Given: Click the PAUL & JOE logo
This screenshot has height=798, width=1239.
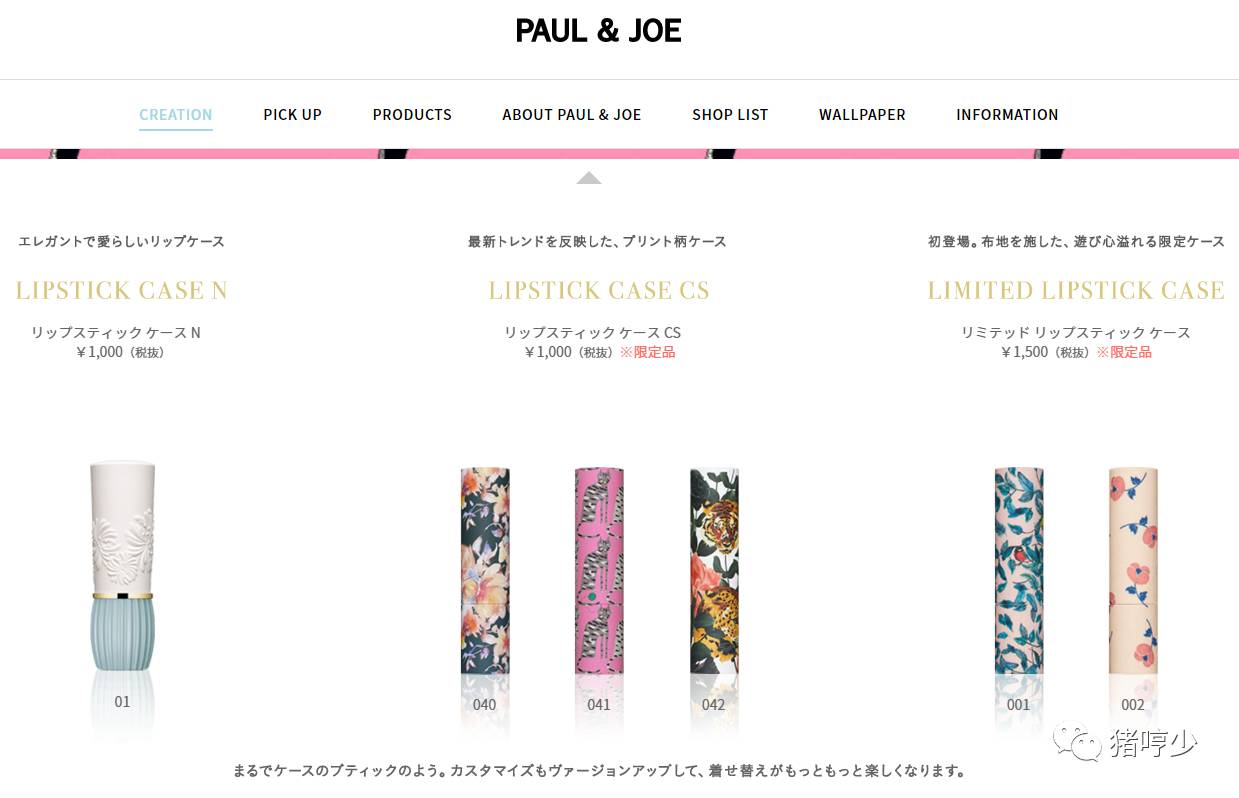Looking at the screenshot, I should (598, 31).
